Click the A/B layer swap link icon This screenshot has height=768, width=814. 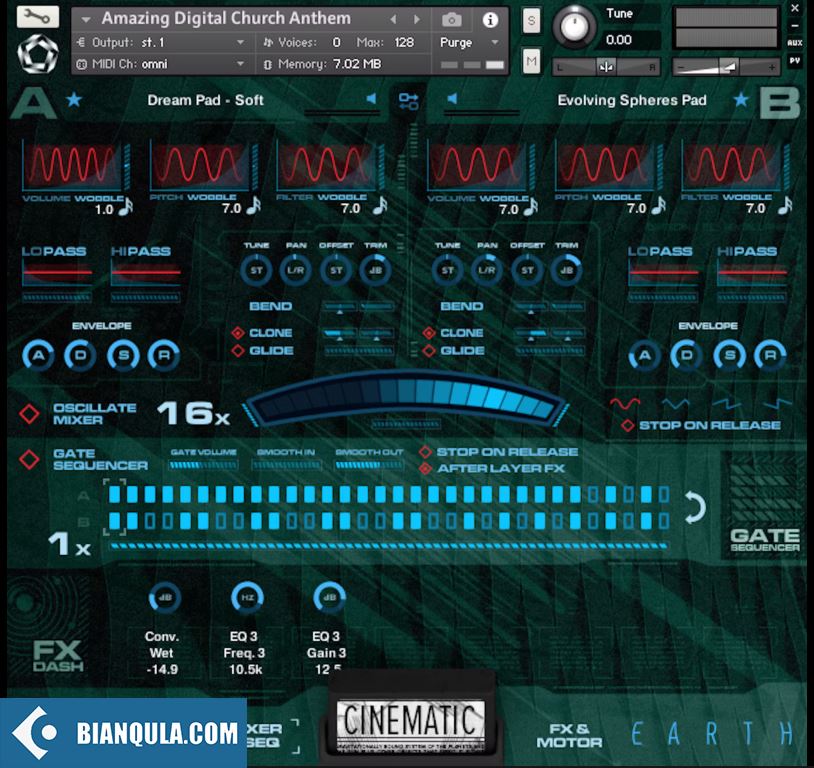(409, 101)
